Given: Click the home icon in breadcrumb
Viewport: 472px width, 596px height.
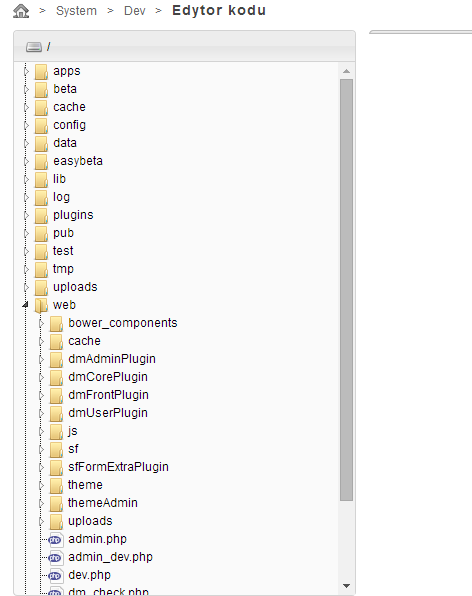Looking at the screenshot, I should pos(21,11).
